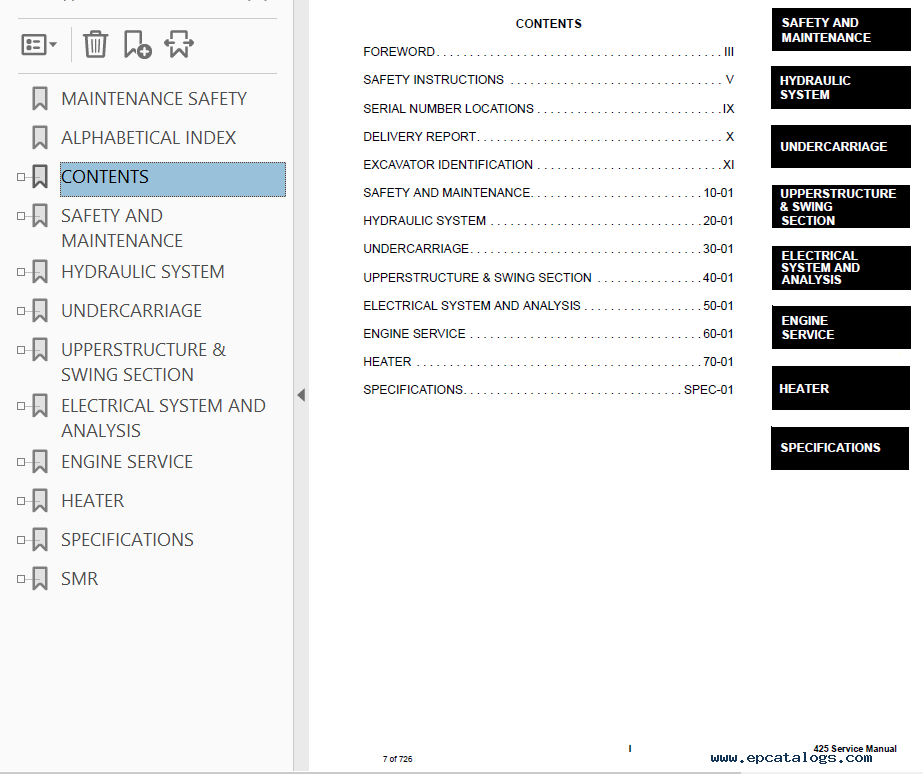Click the delete bookmark trash icon
The width and height of the screenshot is (923, 774).
(x=95, y=44)
